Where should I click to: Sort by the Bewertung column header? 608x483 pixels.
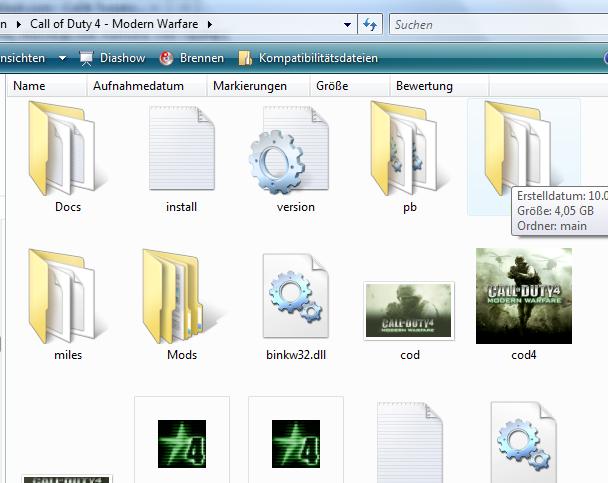[x=439, y=86]
